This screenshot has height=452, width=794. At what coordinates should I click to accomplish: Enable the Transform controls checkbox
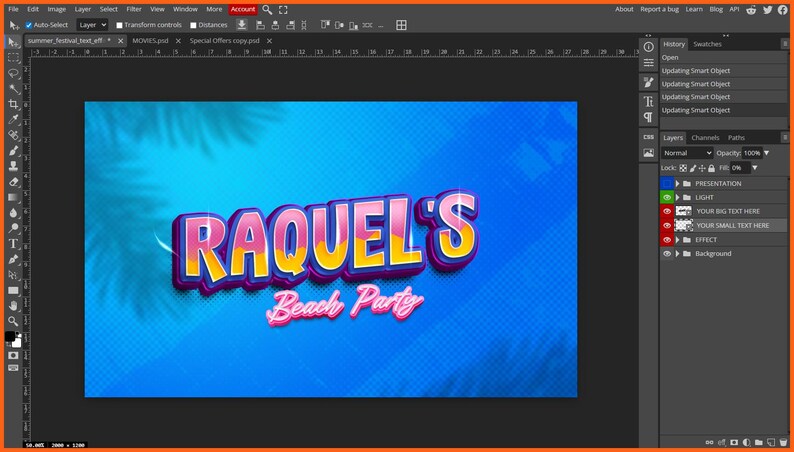pos(120,25)
